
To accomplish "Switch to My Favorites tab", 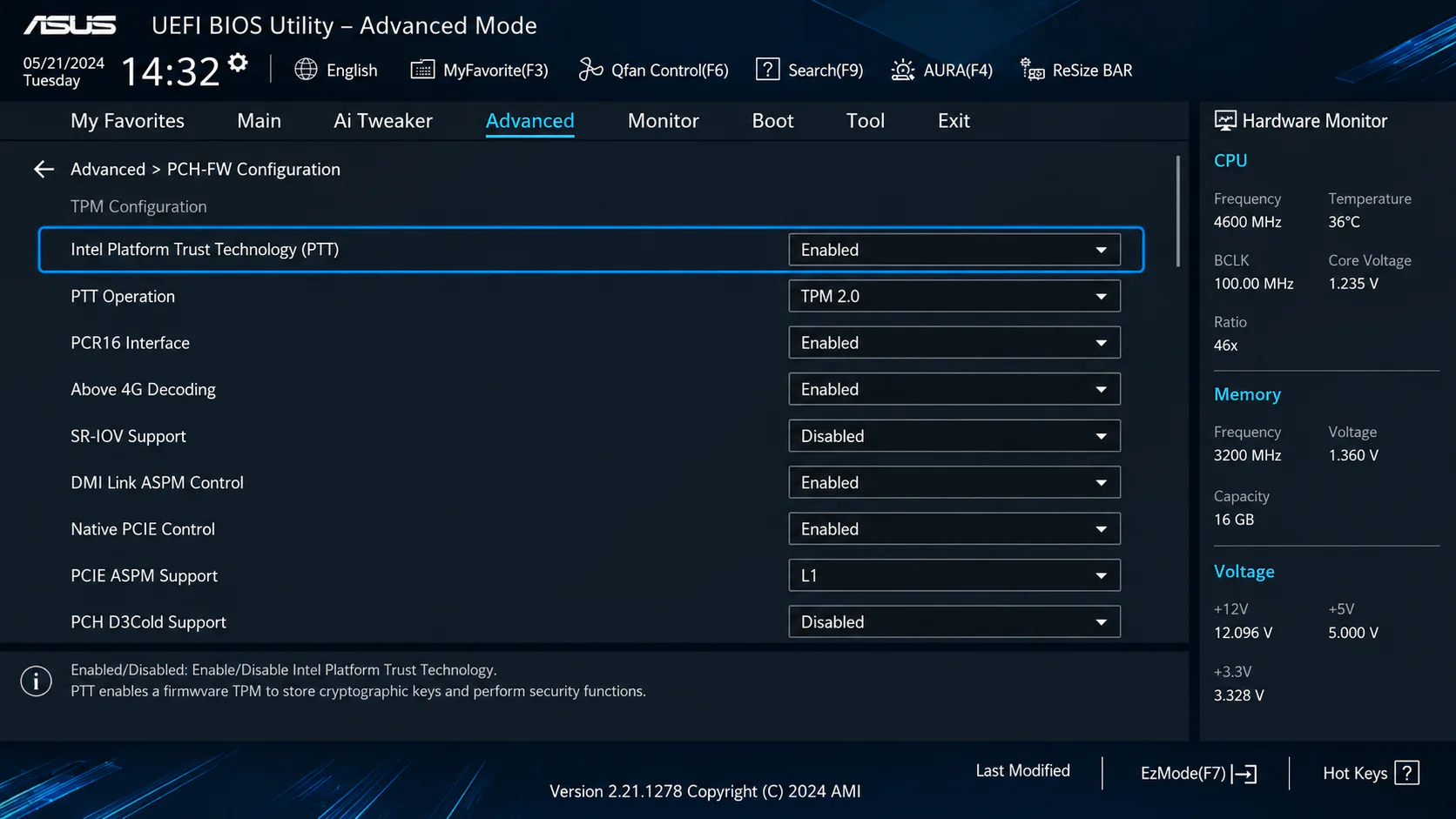I will pyautogui.click(x=127, y=121).
